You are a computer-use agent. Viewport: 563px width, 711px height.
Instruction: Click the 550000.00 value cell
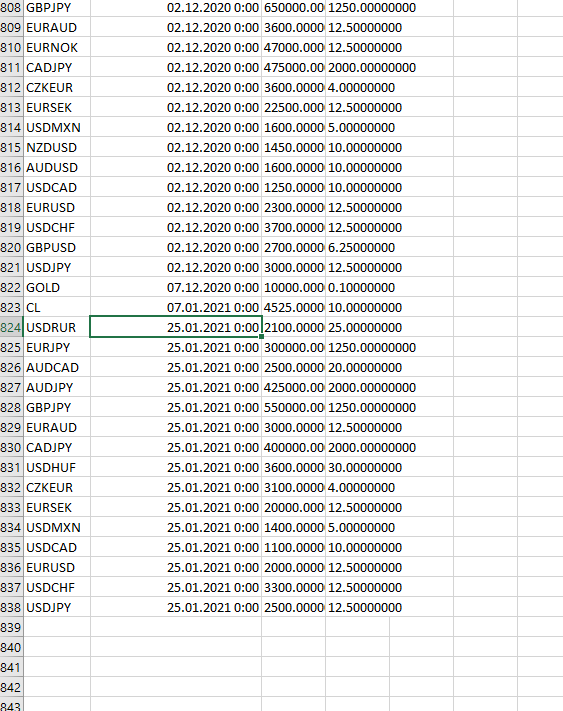pos(293,407)
